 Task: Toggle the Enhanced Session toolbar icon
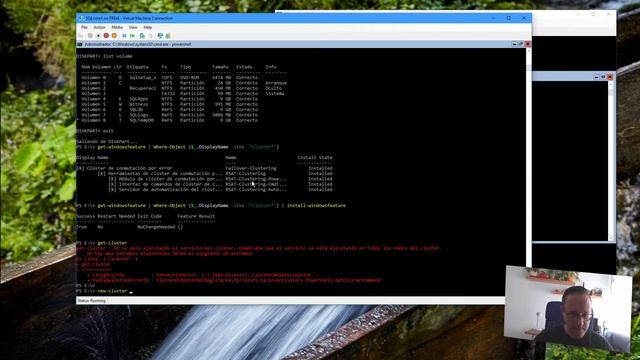[x=160, y=36]
